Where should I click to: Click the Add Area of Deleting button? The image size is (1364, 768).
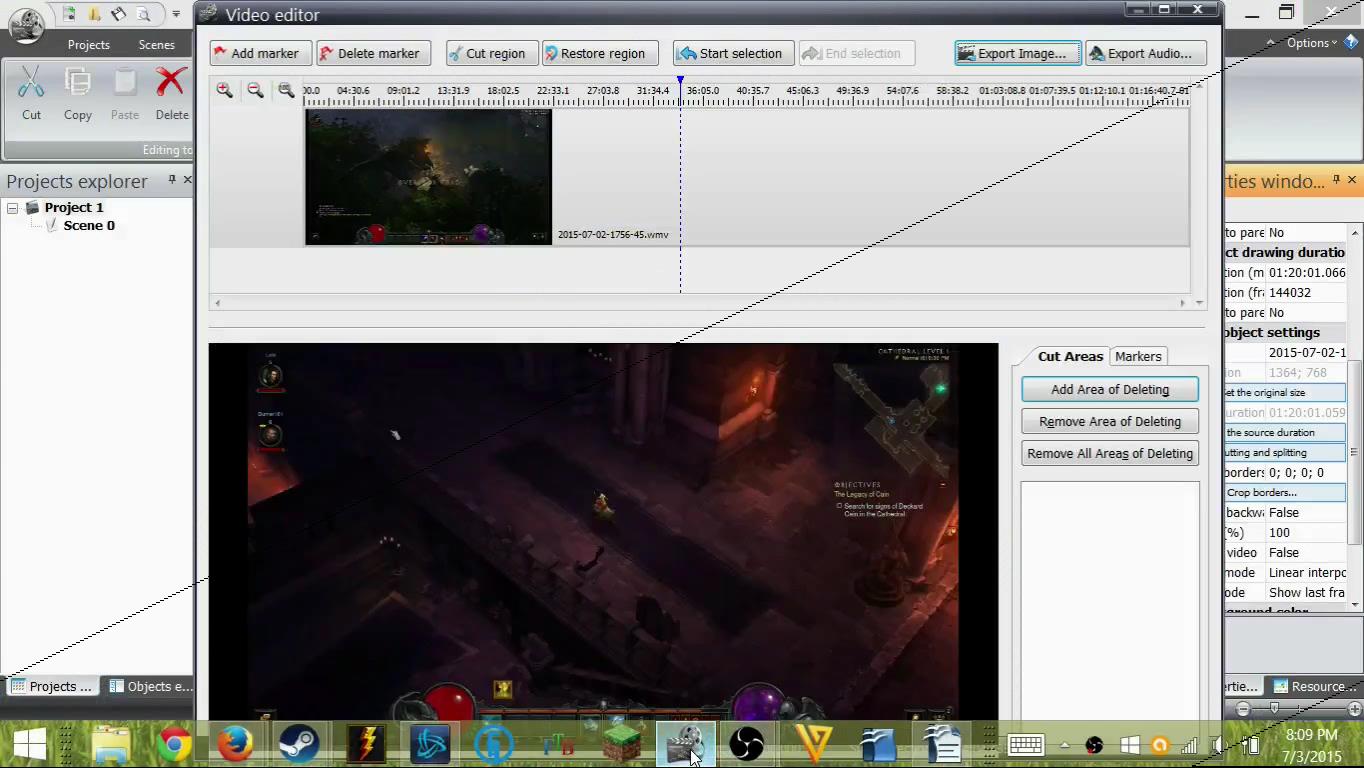click(x=1109, y=389)
